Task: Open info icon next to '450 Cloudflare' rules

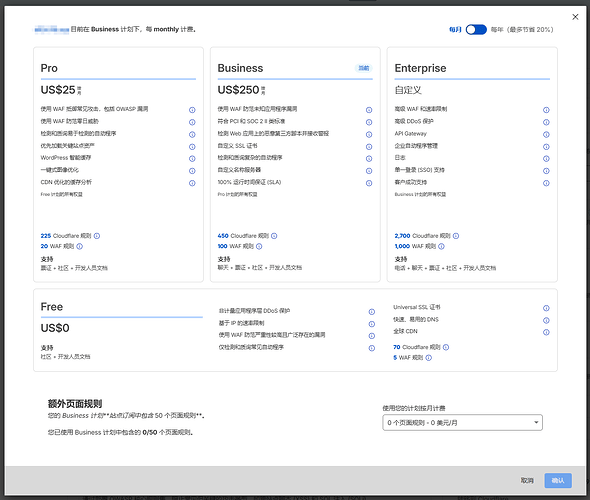Action: (274, 236)
